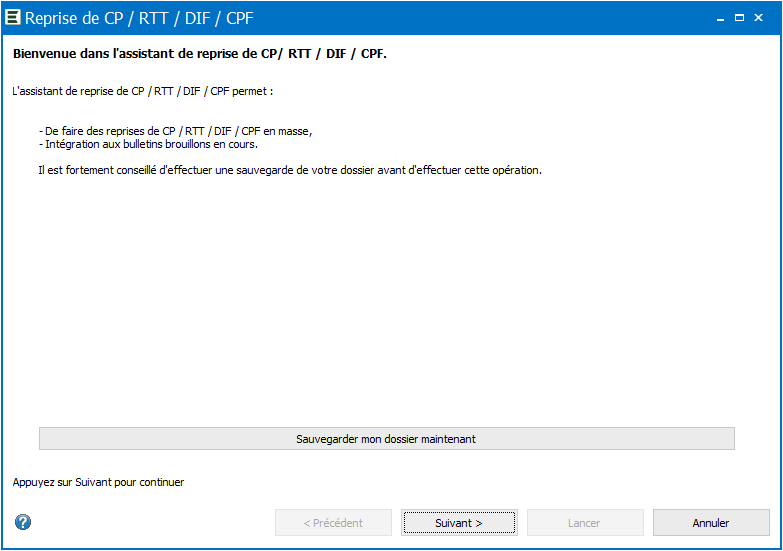Click the application icon in the title bar
Image resolution: width=783 pixels, height=551 pixels.
click(x=12, y=17)
